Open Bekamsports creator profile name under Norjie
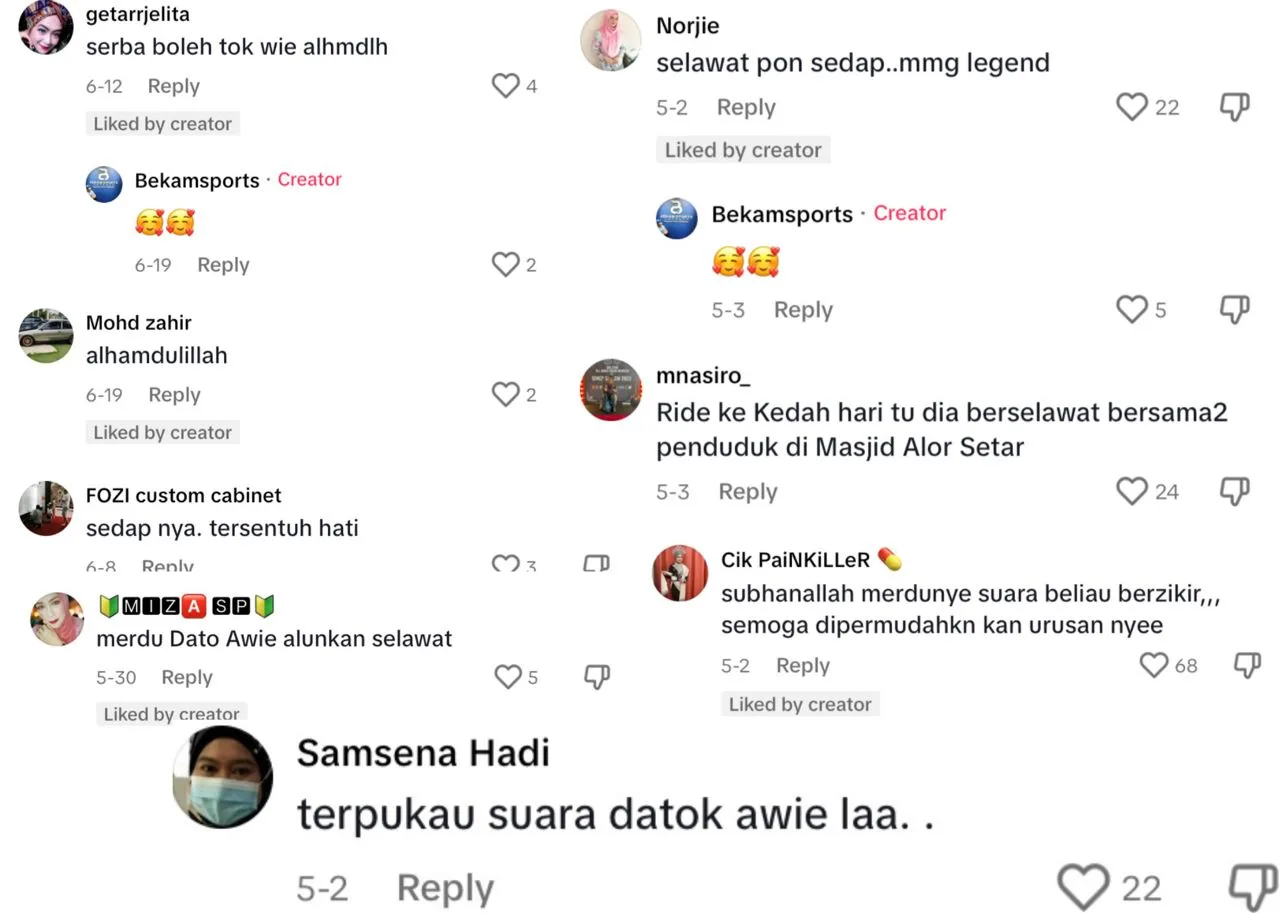The height and width of the screenshot is (913, 1280). [782, 214]
